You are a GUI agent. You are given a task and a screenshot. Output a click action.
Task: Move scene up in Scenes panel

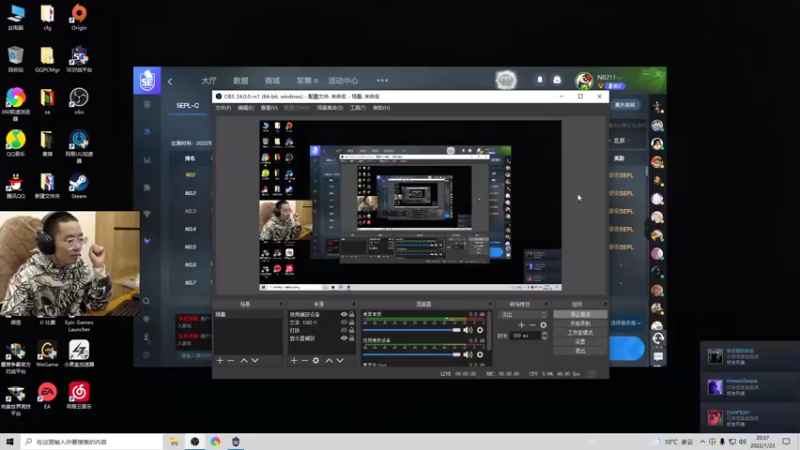pyautogui.click(x=244, y=361)
